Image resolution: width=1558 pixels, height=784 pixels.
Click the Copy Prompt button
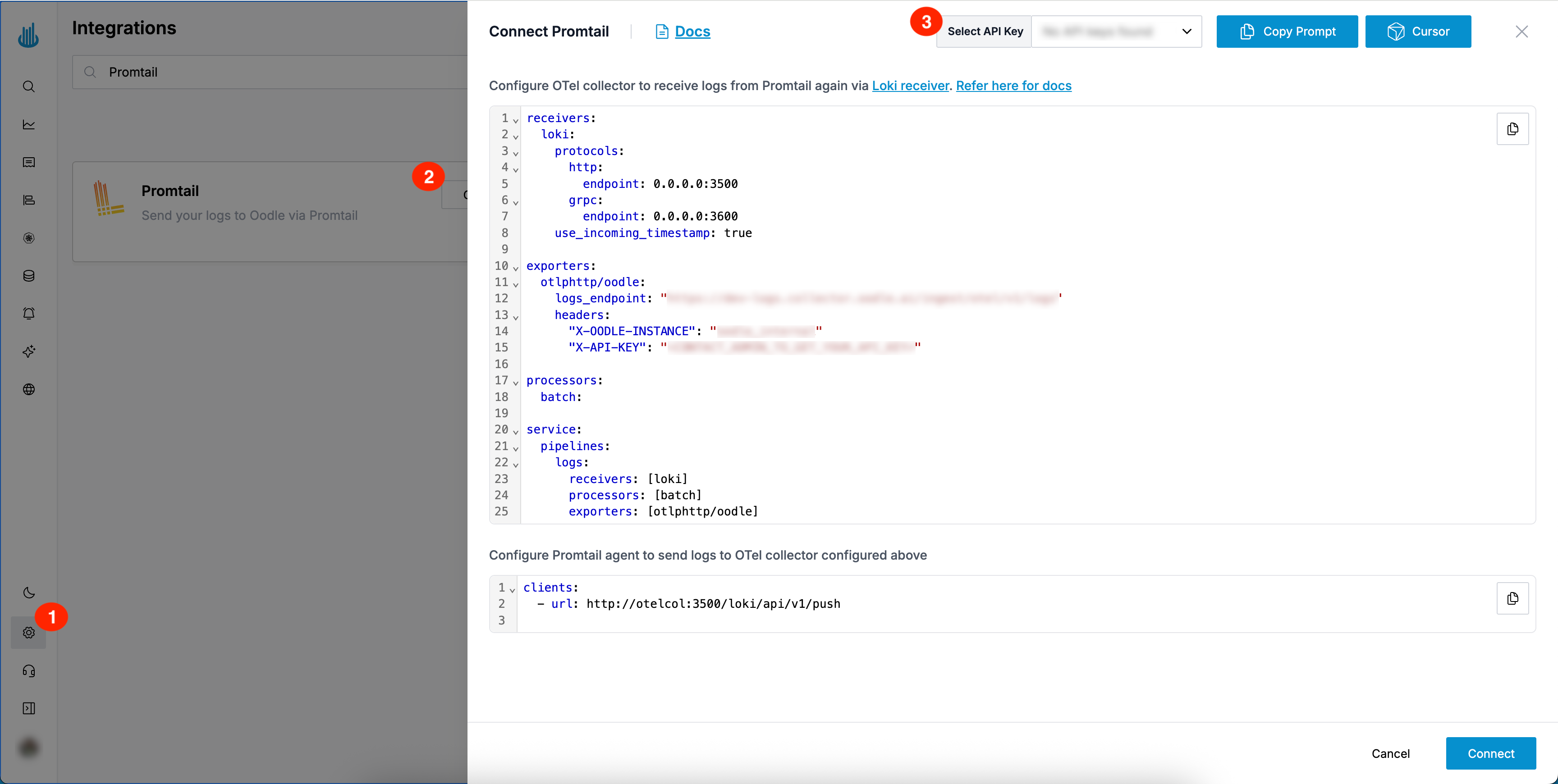(x=1287, y=32)
